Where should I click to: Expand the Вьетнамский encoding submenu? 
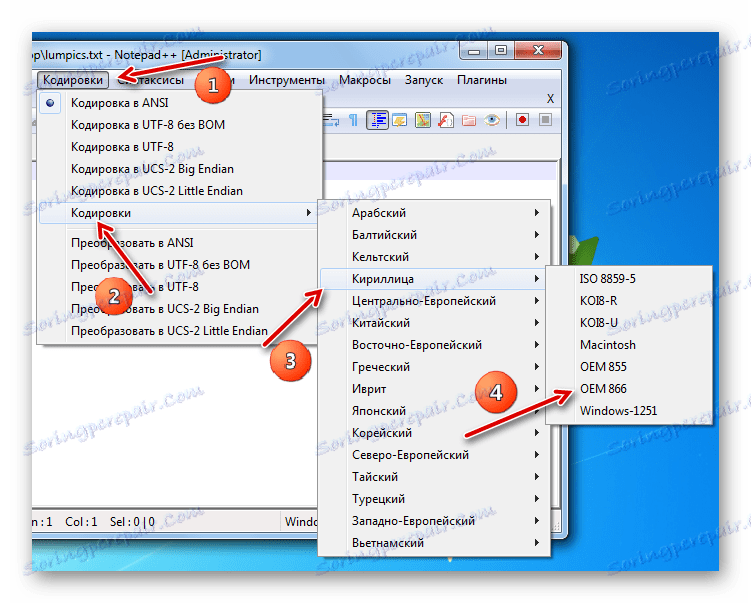[434, 544]
